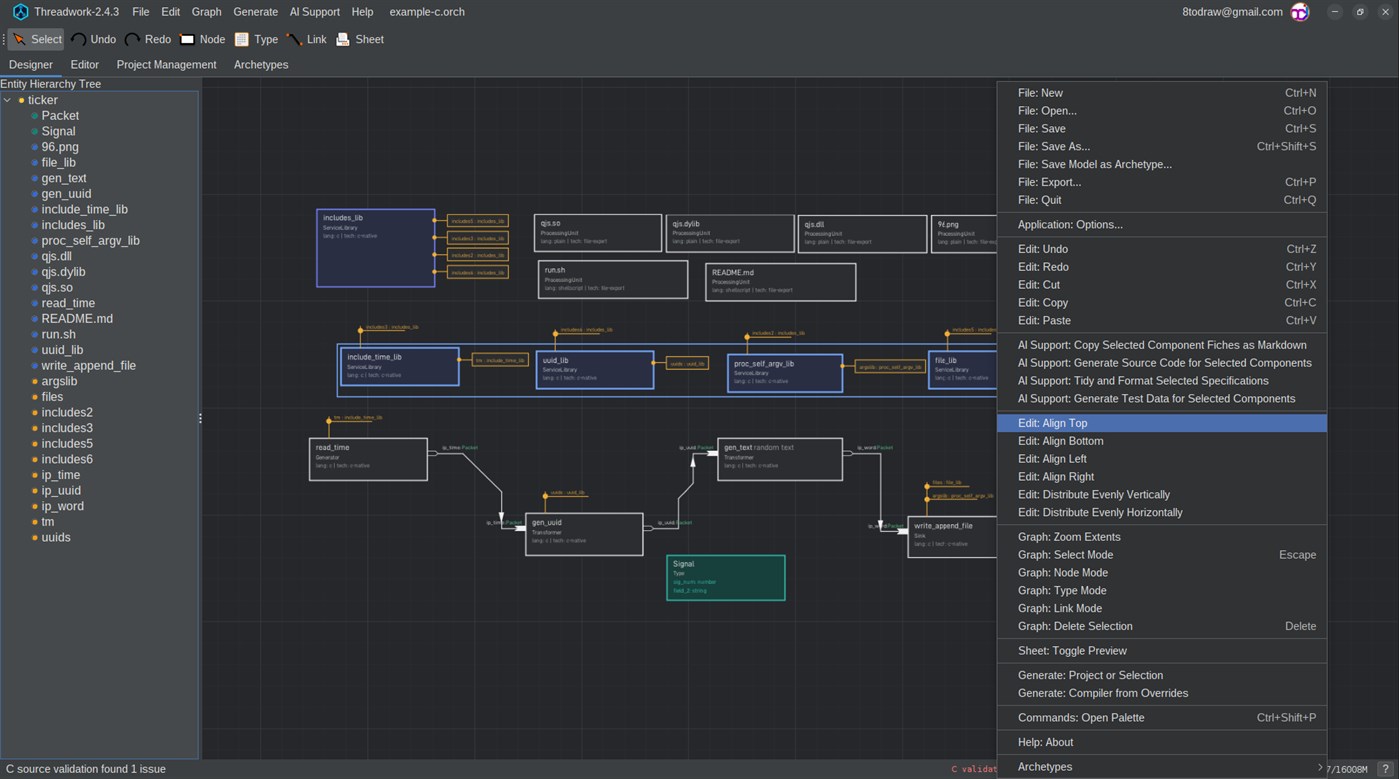Click the Undo toolbar icon
The width and height of the screenshot is (1399, 779).
78,39
